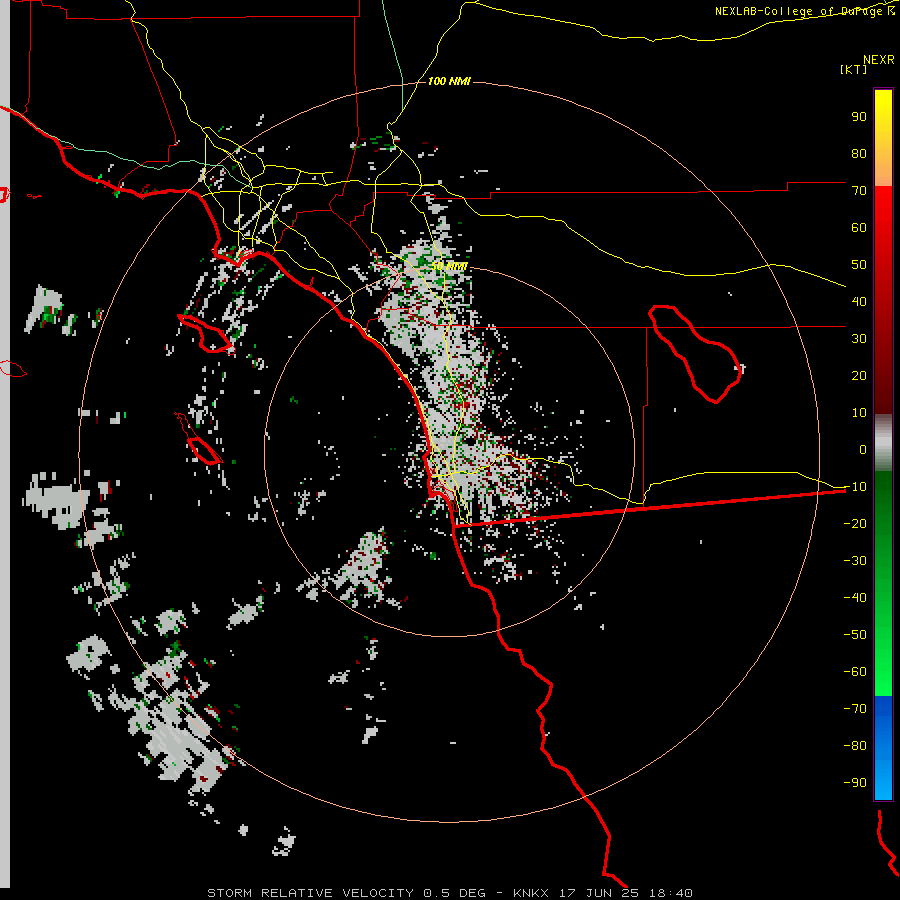Screen dimensions: 900x900
Task: Click the 50 value on velocity scale
Action: coord(859,265)
